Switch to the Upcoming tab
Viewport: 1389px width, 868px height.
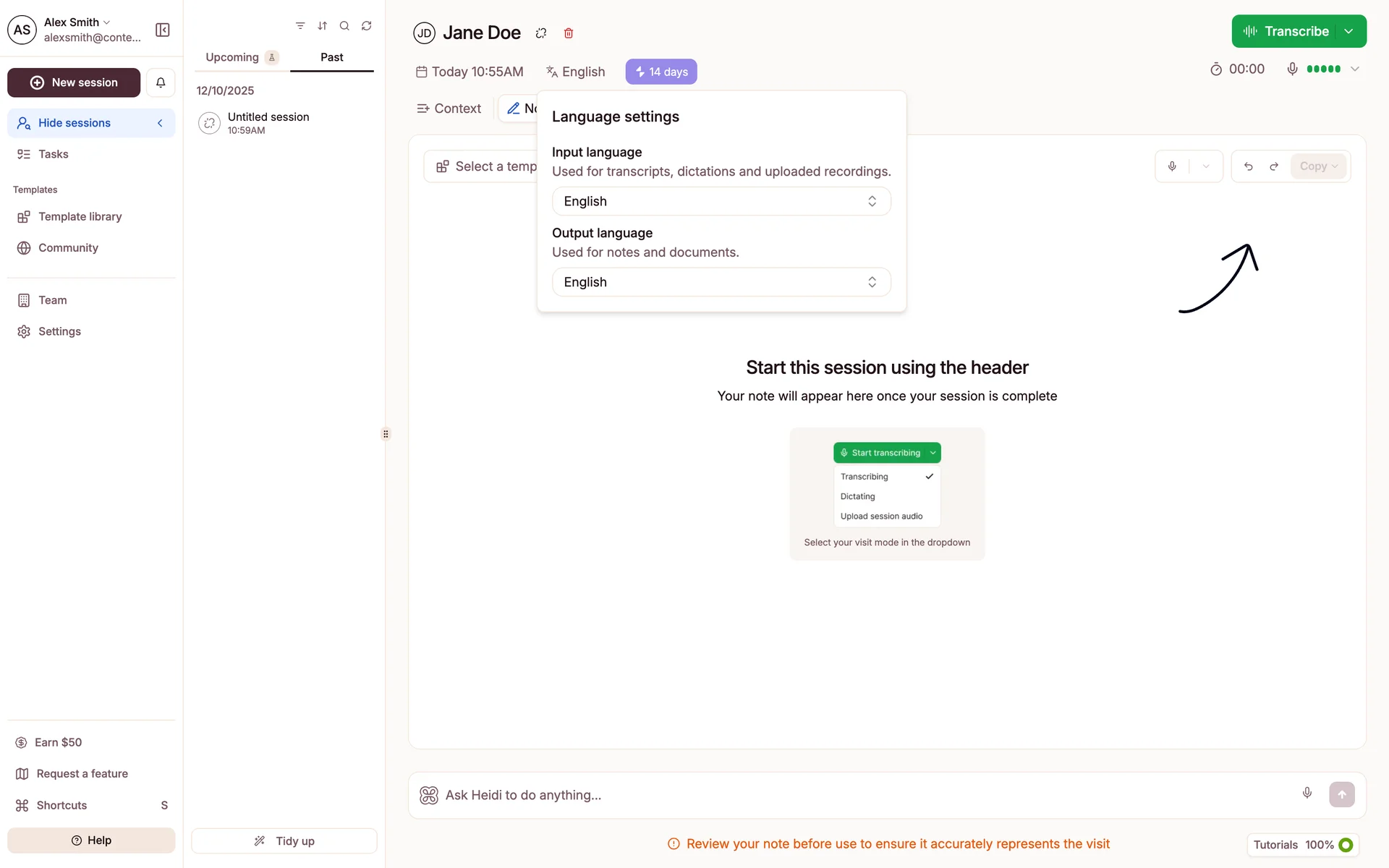pos(232,57)
